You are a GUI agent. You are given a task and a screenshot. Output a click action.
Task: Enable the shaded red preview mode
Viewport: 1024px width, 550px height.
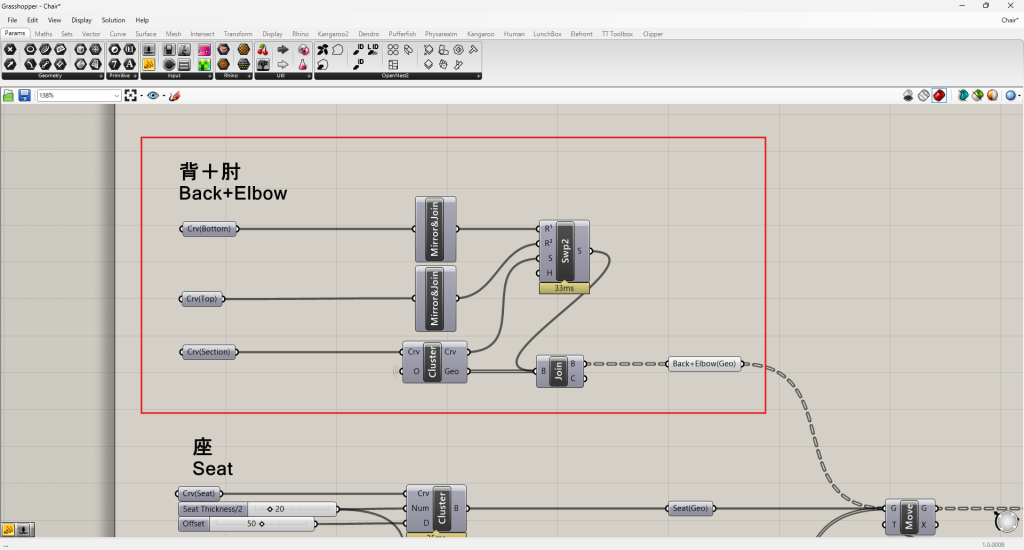point(940,96)
